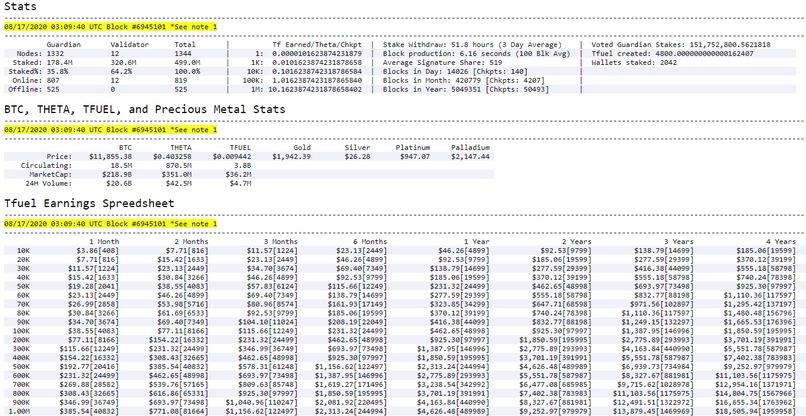Click the TFUEL price "$0.009442"
The height and width of the screenshot is (416, 806).
tap(232, 156)
